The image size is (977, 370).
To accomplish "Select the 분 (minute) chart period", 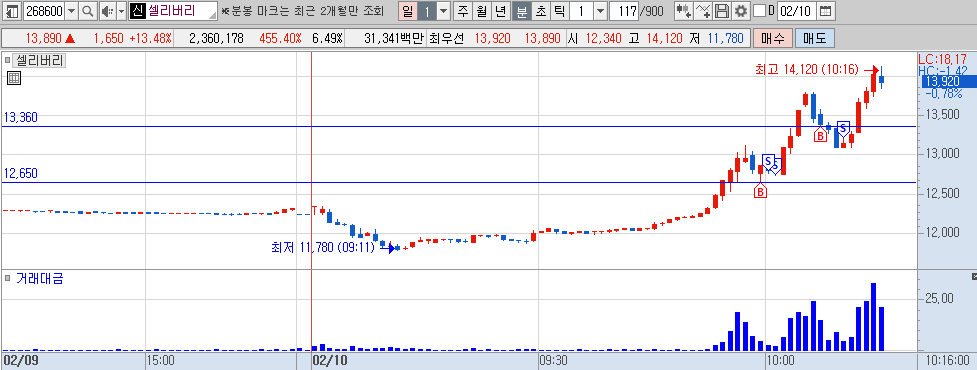I will click(x=522, y=11).
